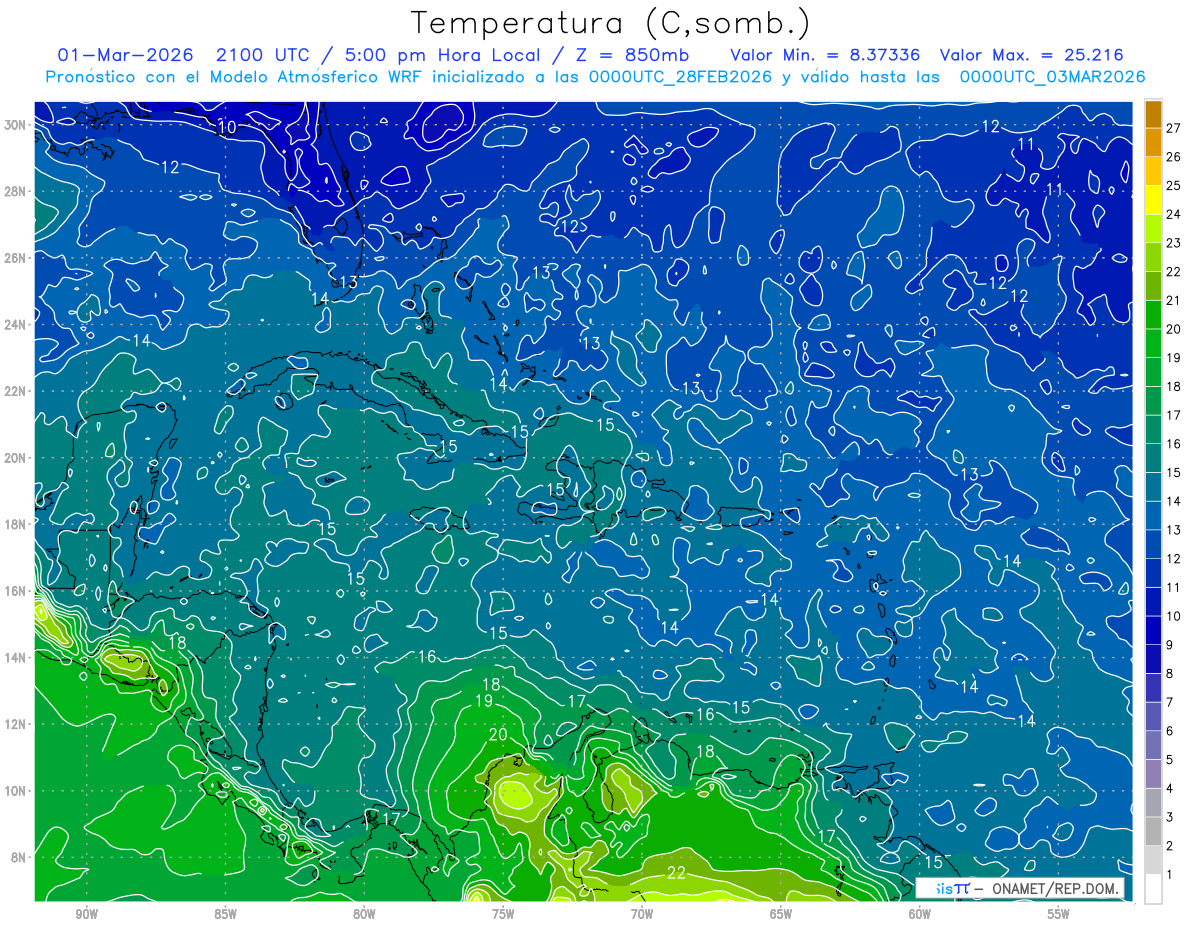This screenshot has width=1200, height=927.
Task: Click the legend value 1
Action: coord(1170,875)
